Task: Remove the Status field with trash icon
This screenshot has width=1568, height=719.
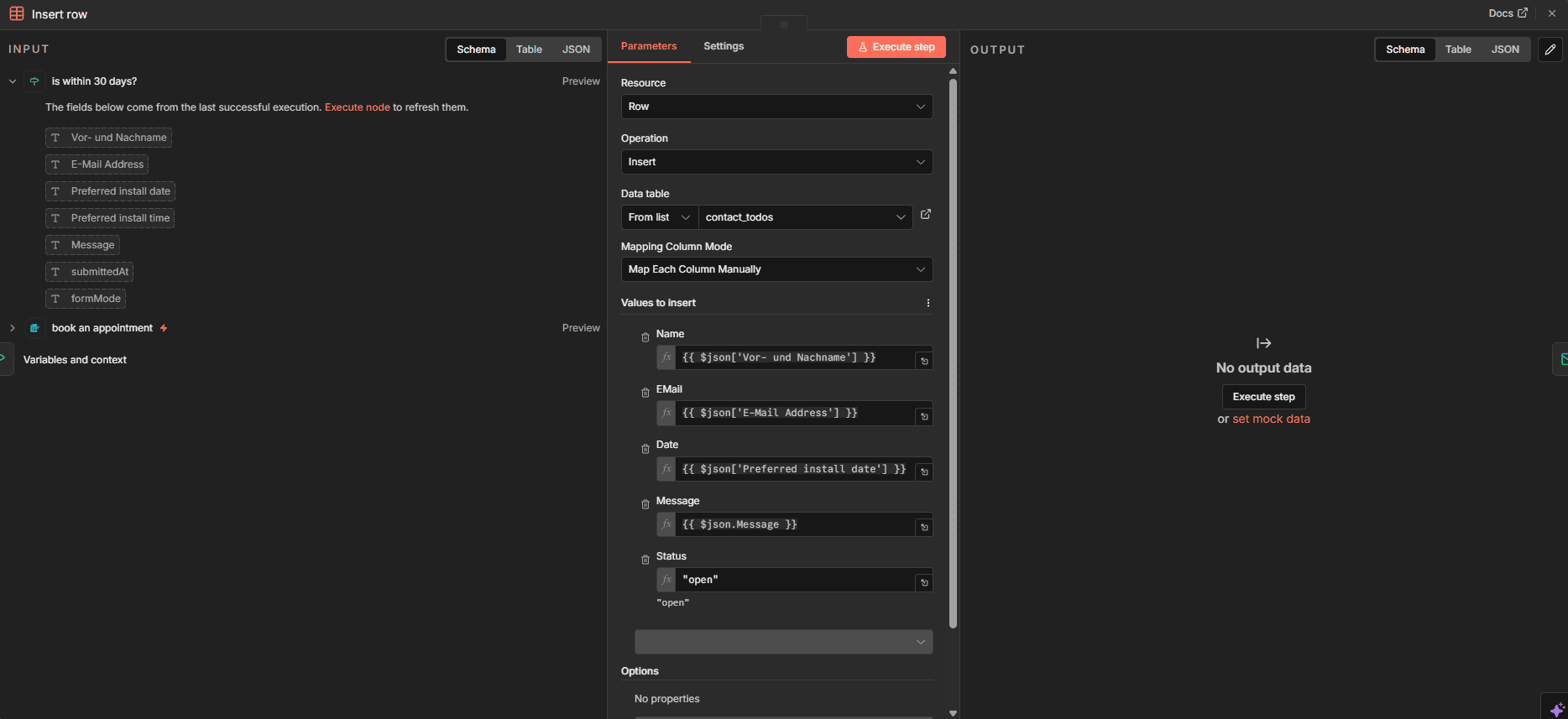Action: (x=645, y=560)
